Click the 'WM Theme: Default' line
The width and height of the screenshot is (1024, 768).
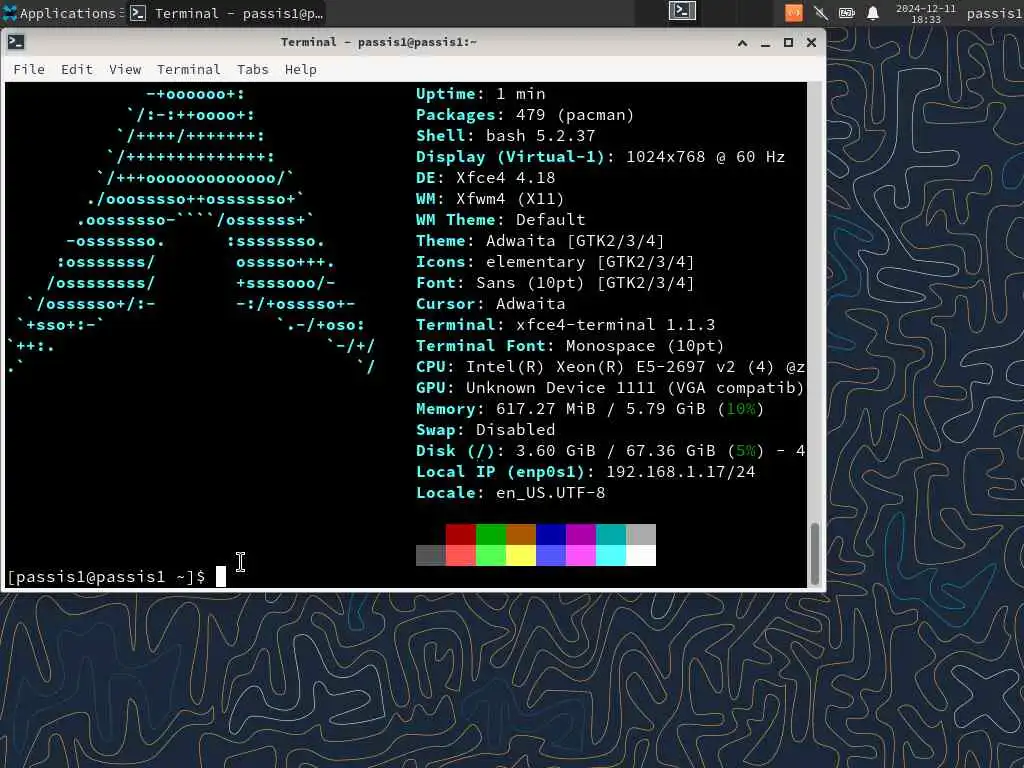(500, 219)
